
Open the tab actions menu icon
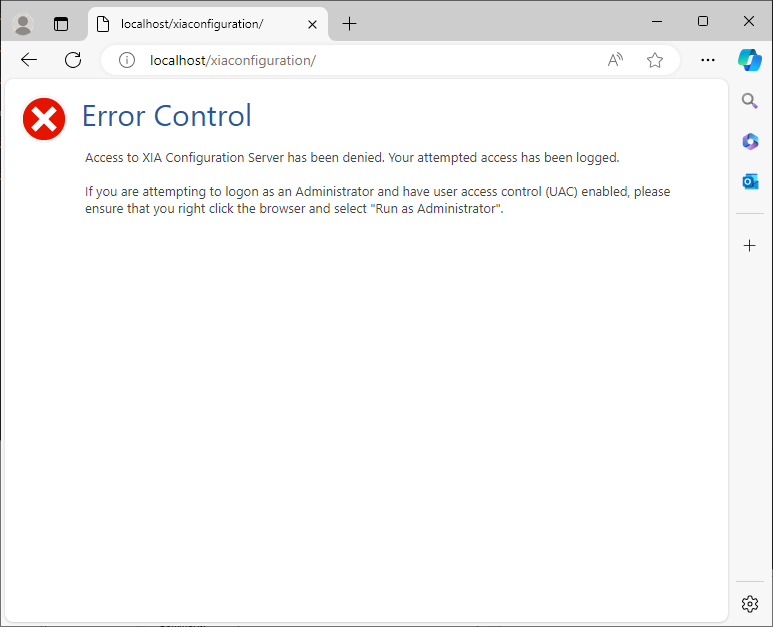(x=61, y=24)
